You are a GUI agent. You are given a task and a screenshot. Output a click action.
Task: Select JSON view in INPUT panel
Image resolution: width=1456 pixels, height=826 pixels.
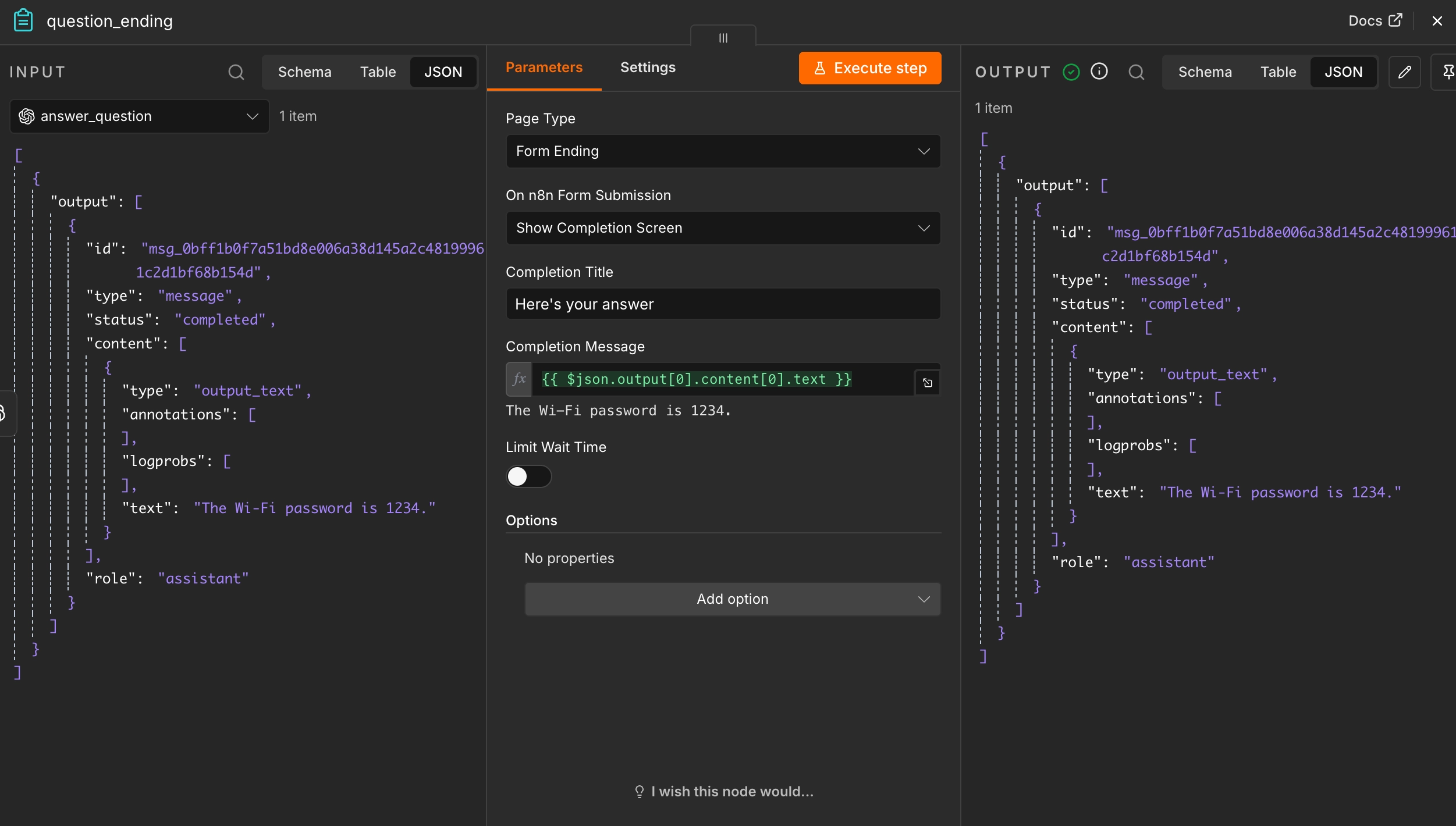click(443, 72)
